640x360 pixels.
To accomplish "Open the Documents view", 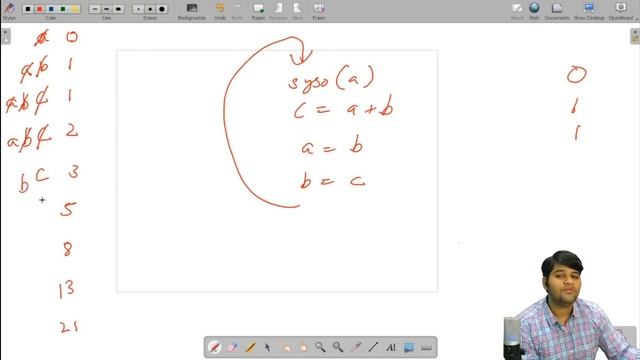I will click(557, 11).
